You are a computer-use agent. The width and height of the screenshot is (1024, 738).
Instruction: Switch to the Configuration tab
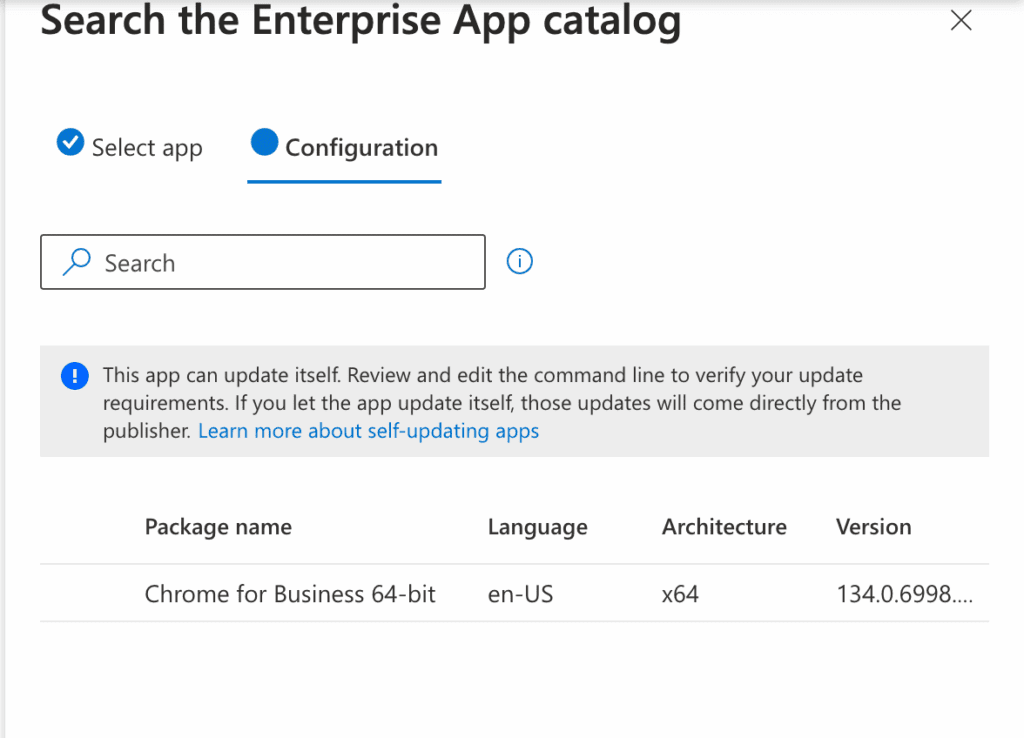coord(362,148)
